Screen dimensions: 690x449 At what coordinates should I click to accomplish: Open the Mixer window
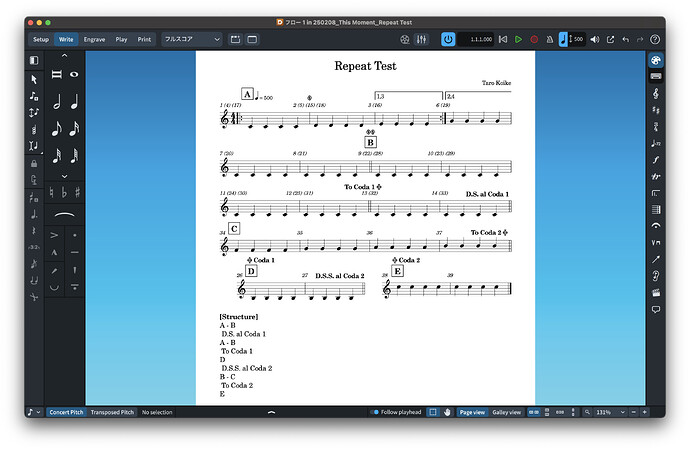click(x=421, y=40)
